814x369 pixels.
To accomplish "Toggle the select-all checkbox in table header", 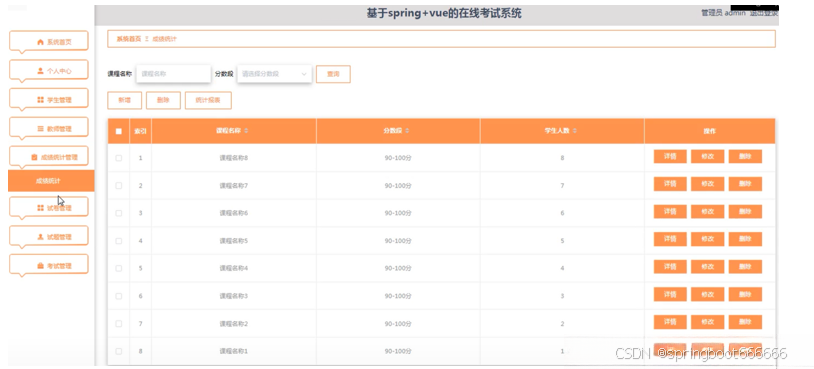I will tap(118, 131).
